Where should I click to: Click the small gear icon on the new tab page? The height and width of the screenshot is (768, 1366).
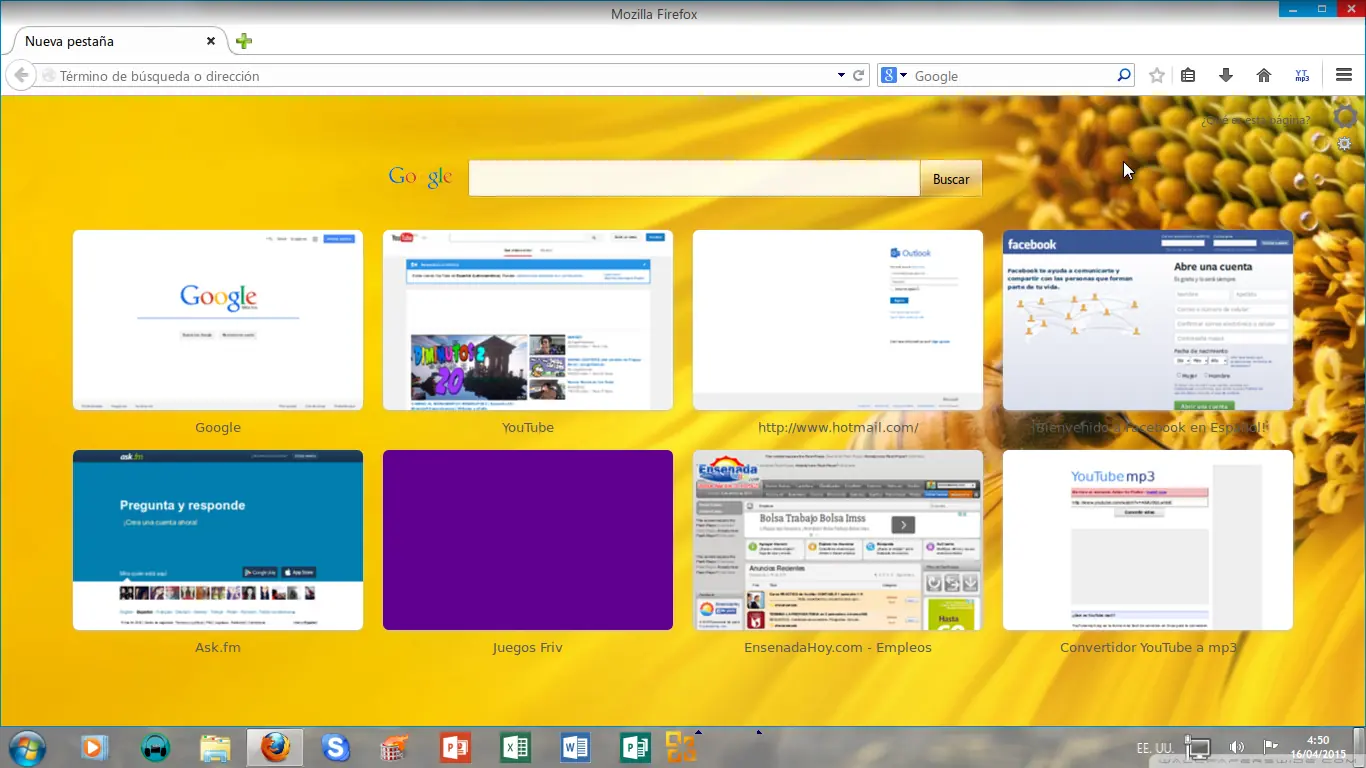click(x=1344, y=144)
